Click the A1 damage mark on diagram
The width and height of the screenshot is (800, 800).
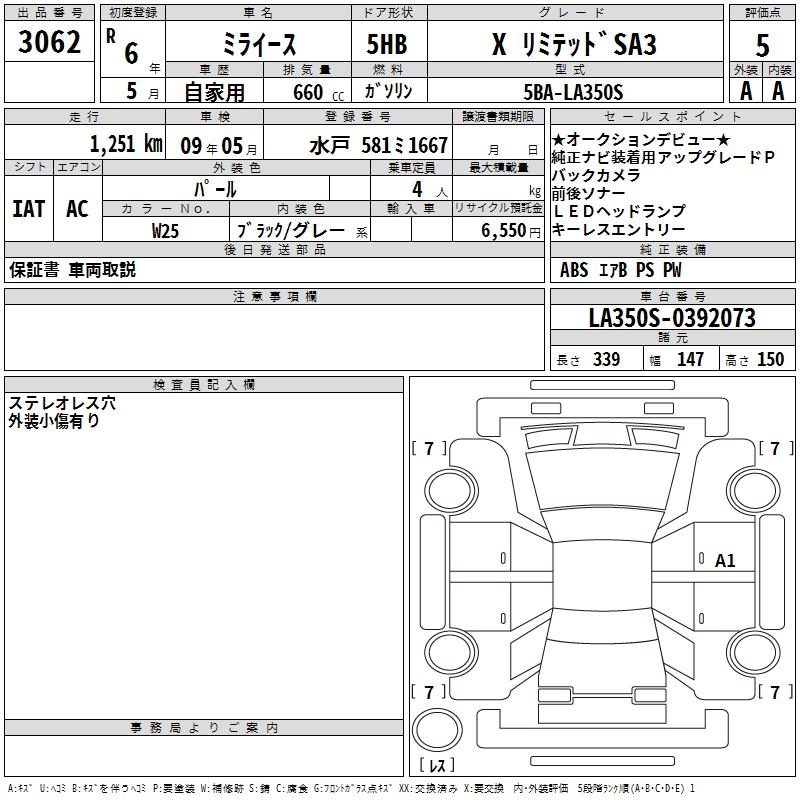(x=725, y=561)
